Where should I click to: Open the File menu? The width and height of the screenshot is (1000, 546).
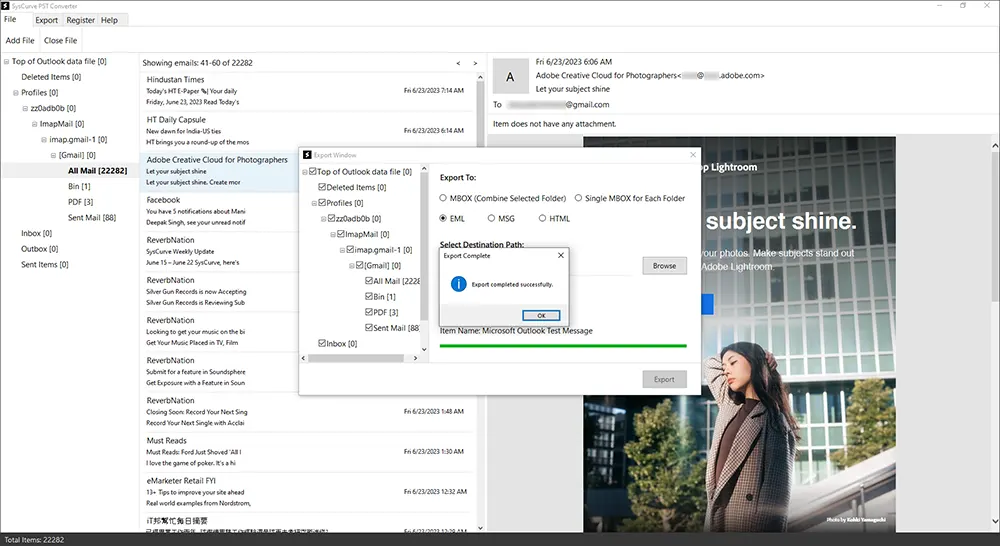tap(10, 19)
